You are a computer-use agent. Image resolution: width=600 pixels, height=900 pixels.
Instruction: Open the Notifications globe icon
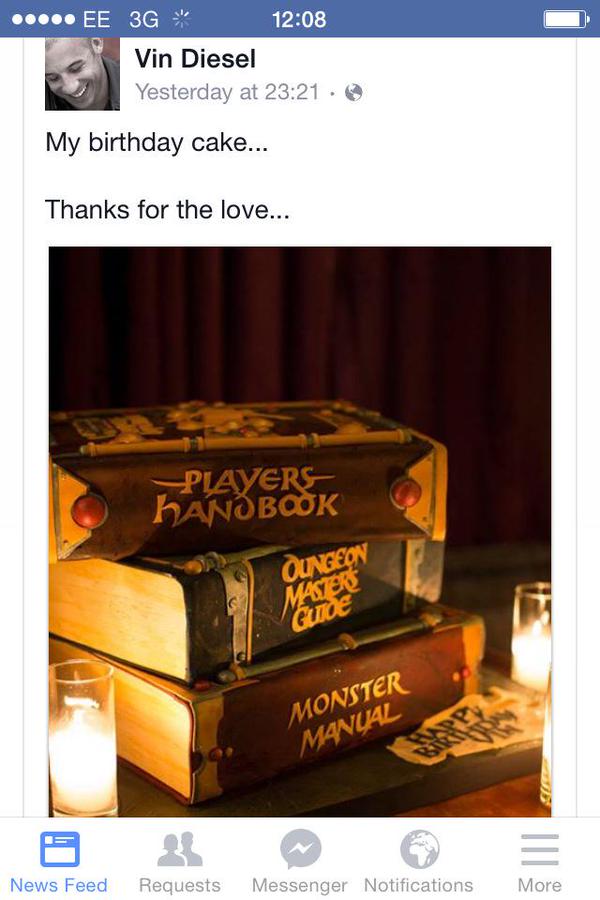tap(420, 849)
